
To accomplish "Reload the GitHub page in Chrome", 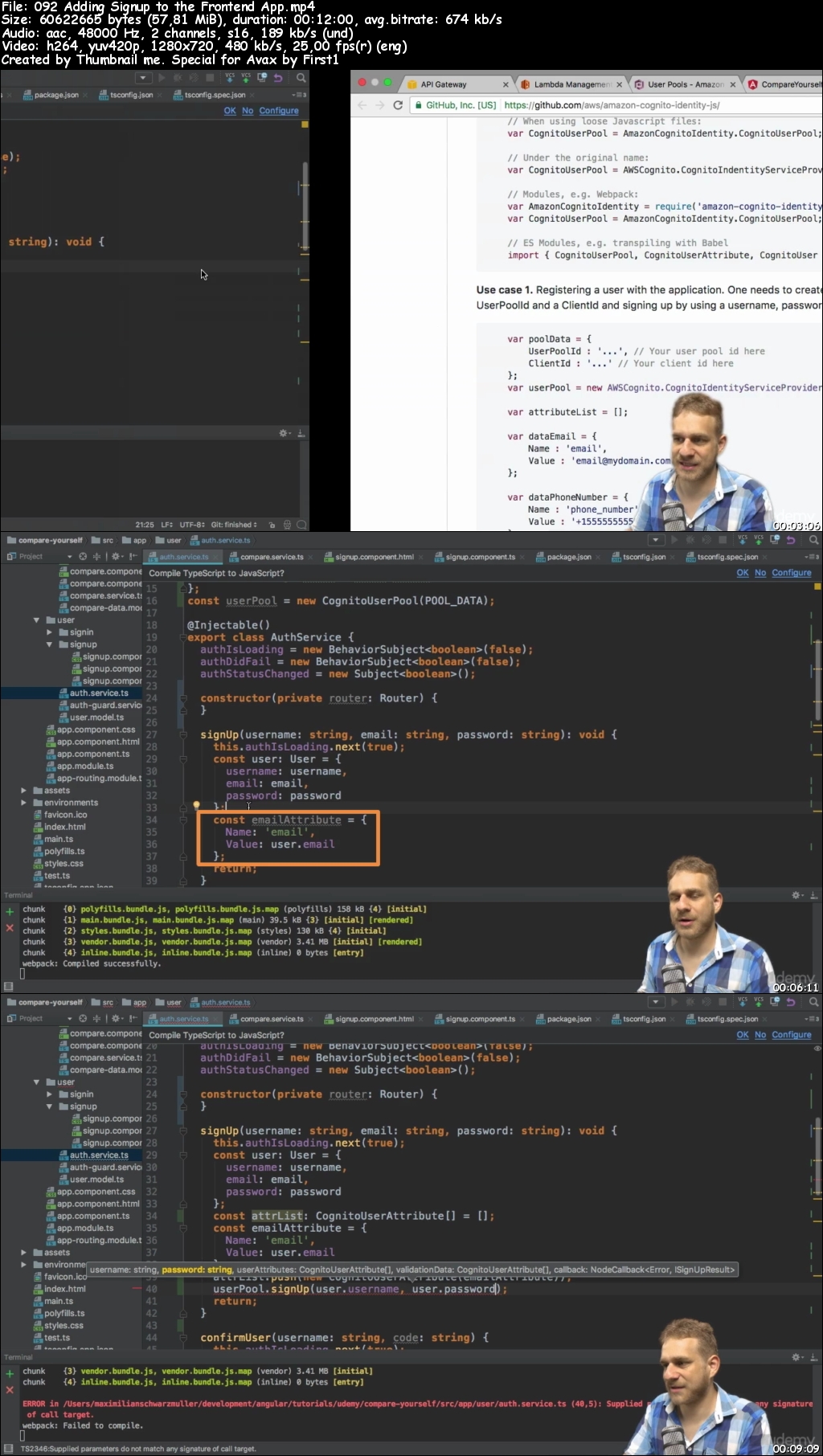I will point(398,105).
